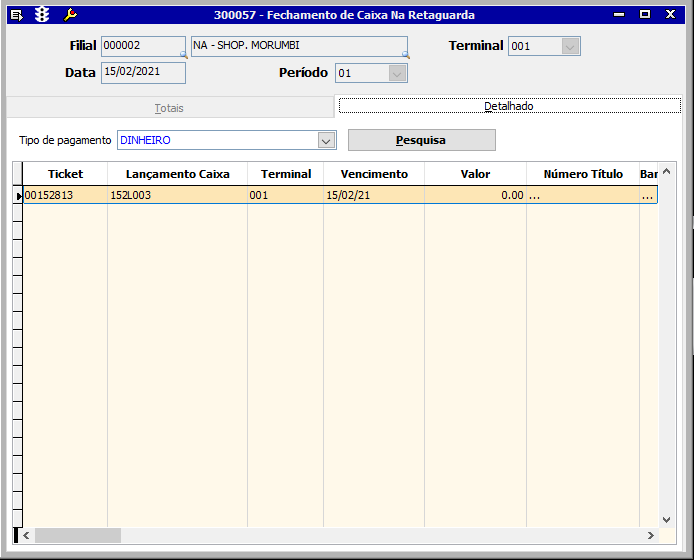Click the Vencimento column header

click(x=374, y=174)
